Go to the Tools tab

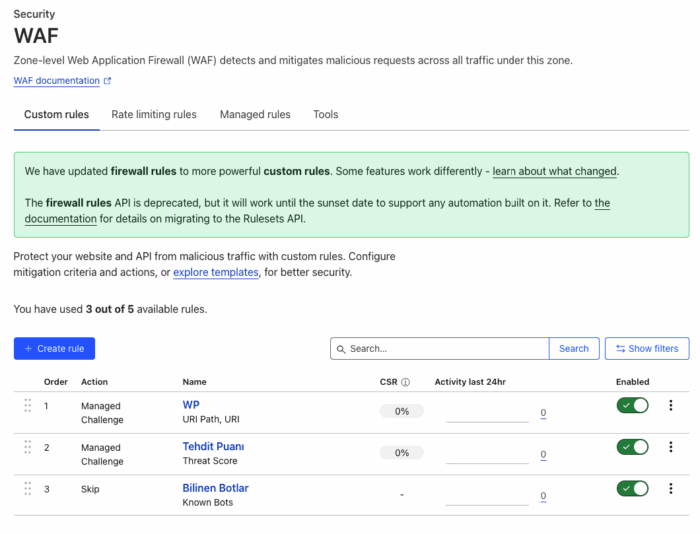pos(325,115)
